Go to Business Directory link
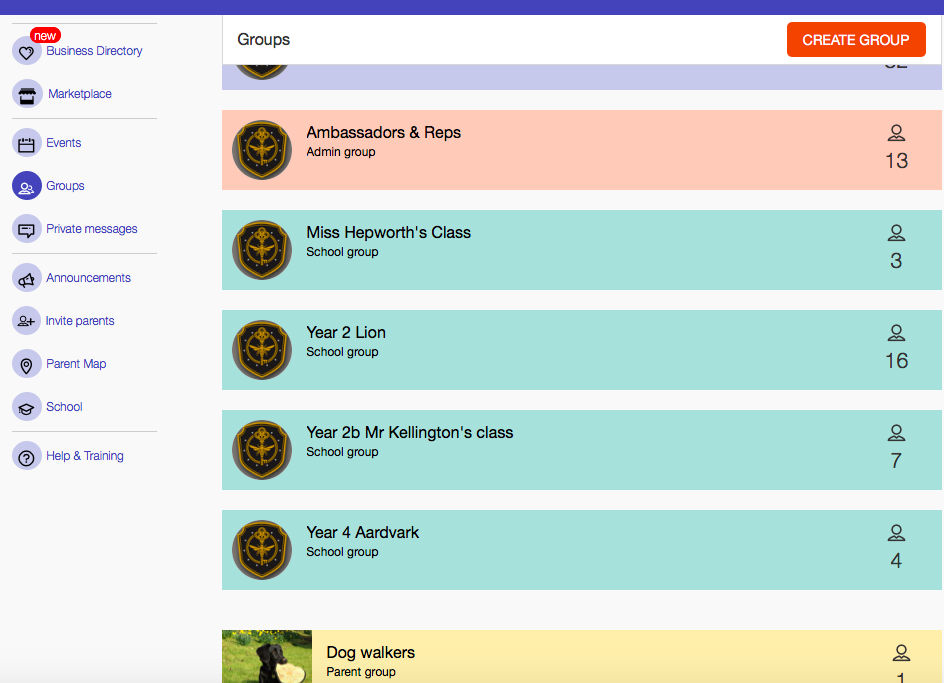 pyautogui.click(x=95, y=51)
